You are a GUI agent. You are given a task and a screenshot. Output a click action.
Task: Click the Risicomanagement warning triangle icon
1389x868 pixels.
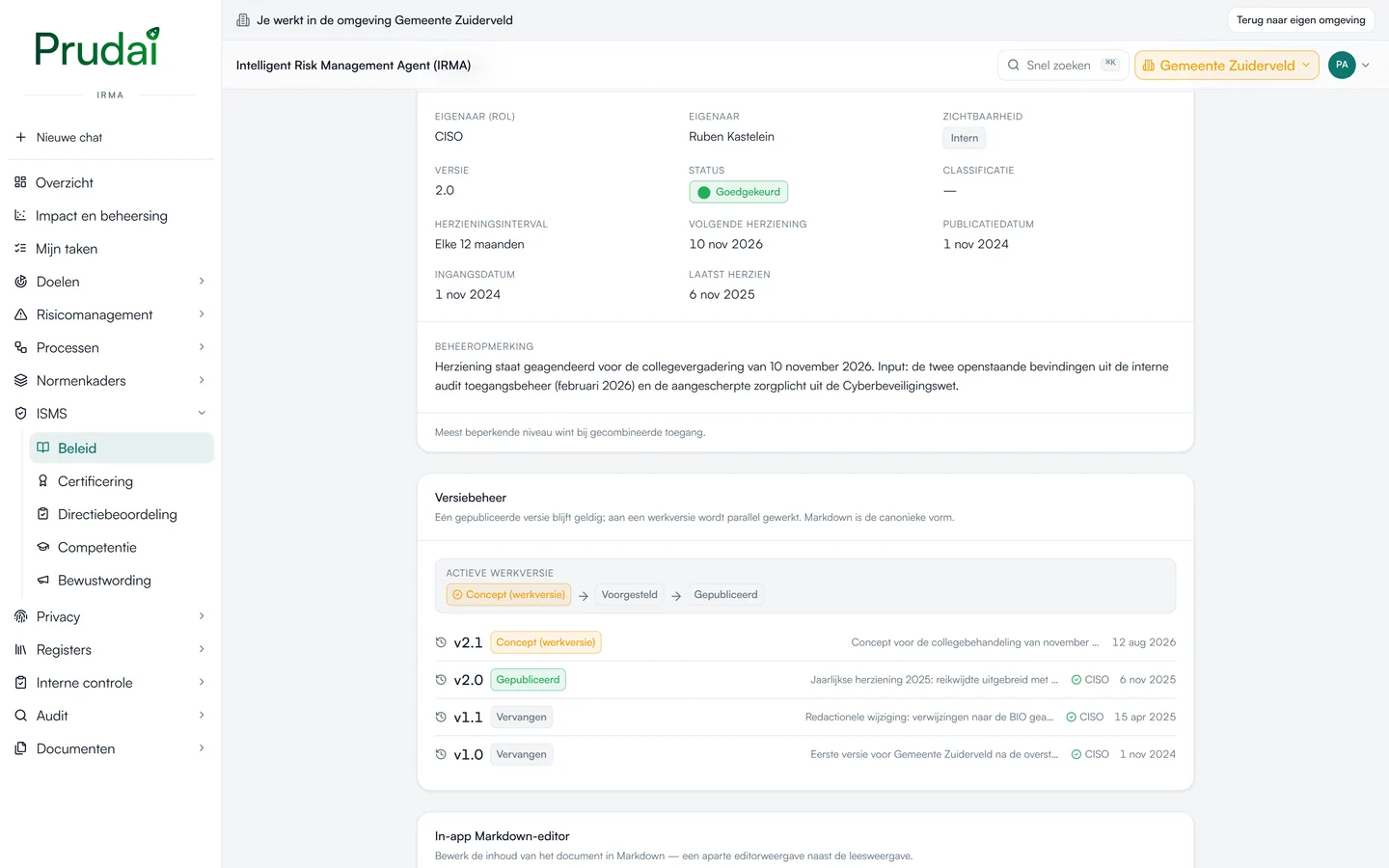point(20,314)
